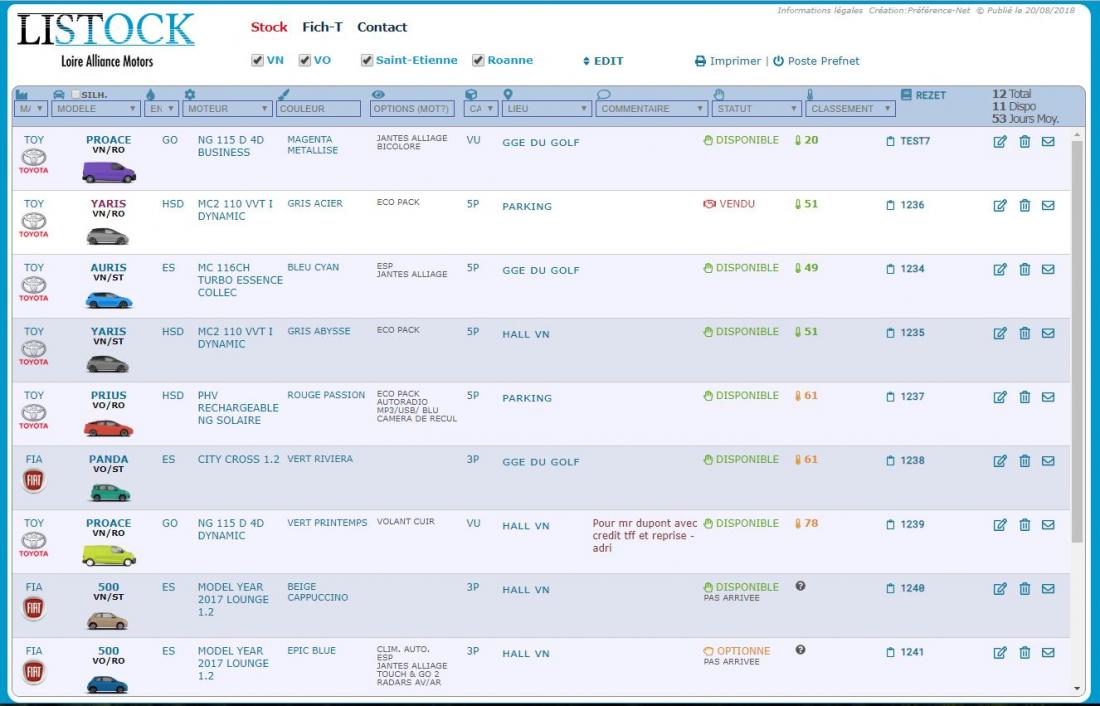Toggle the VN checkbox

click(257, 60)
